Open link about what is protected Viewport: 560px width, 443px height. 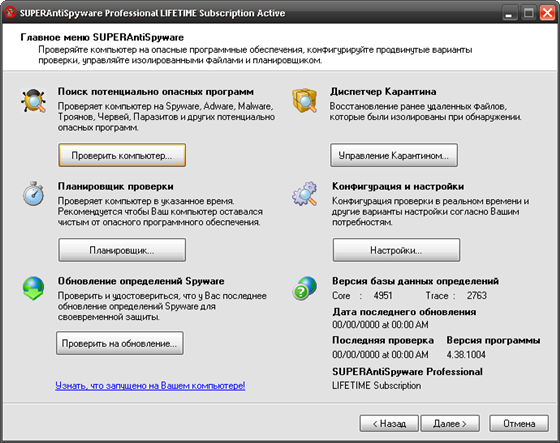tap(150, 385)
